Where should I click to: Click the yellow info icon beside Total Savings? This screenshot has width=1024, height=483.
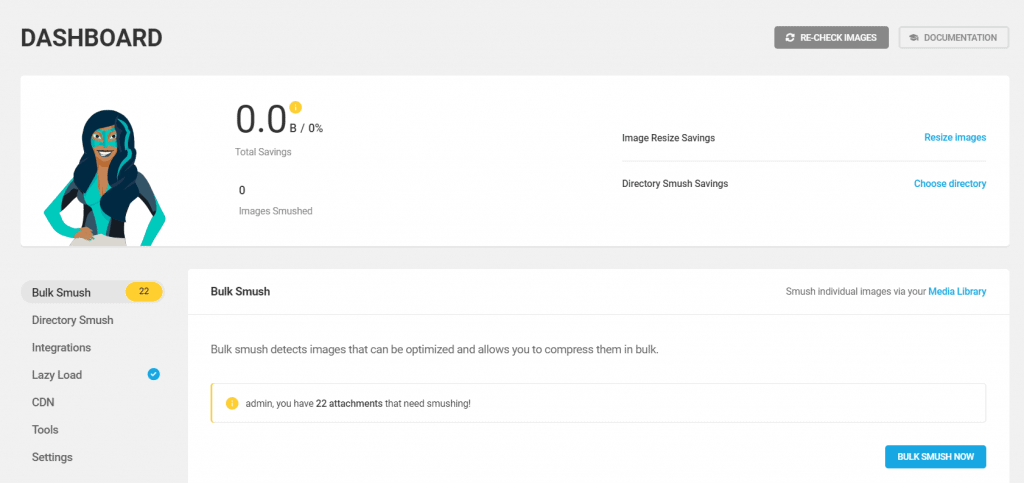295,108
